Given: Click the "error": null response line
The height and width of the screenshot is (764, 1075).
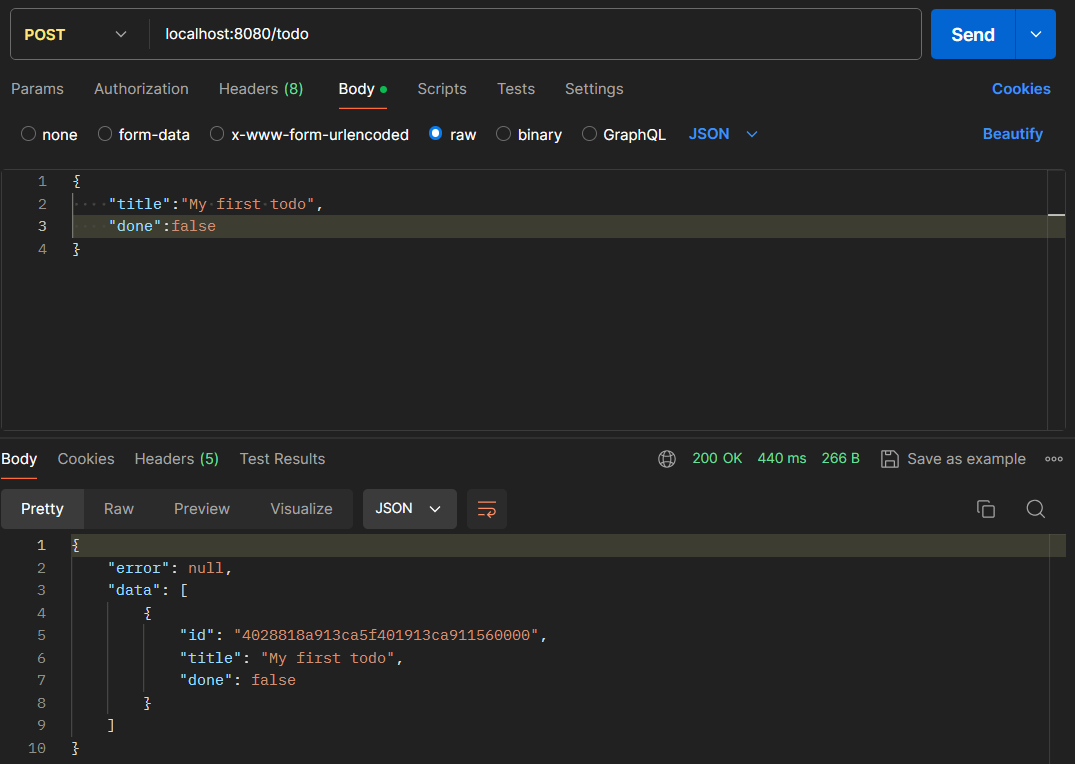Looking at the screenshot, I should point(170,569).
